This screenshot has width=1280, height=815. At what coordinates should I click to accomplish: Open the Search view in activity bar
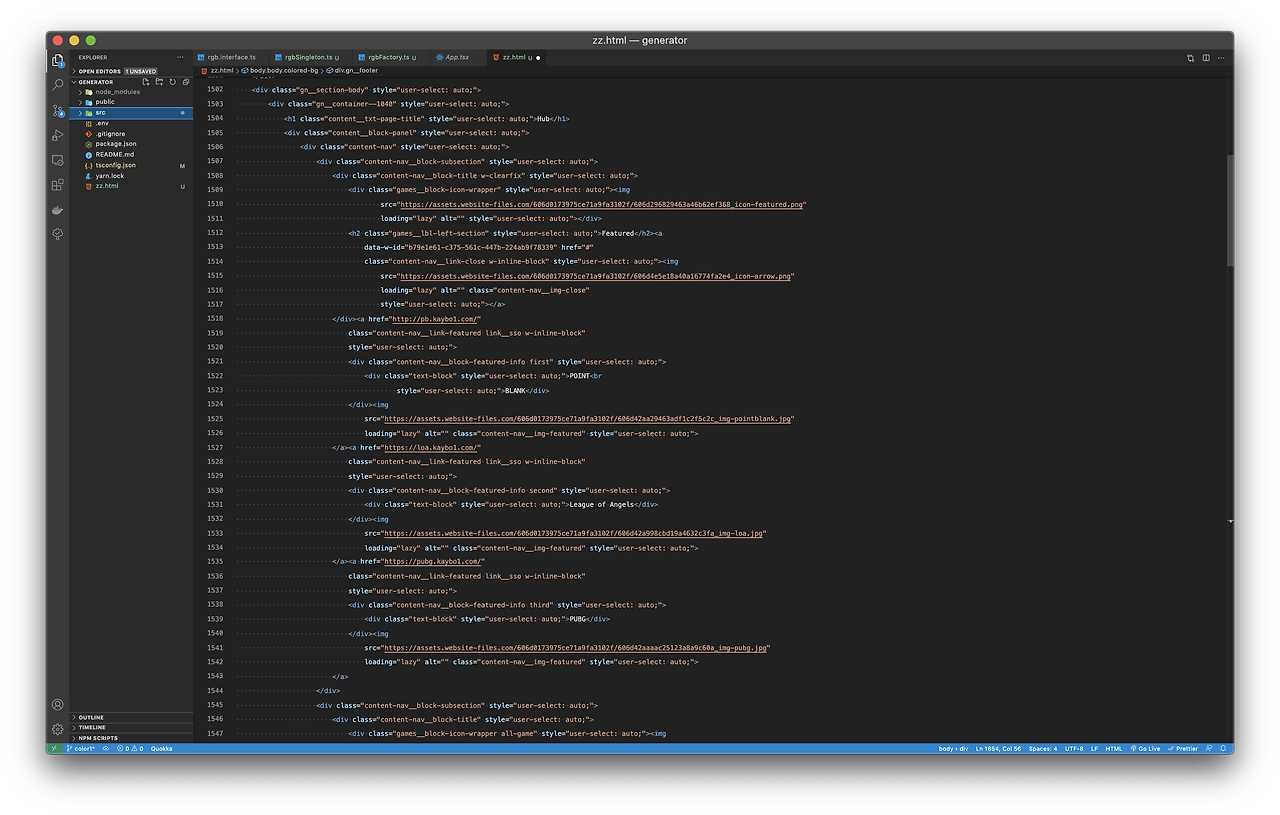[x=58, y=86]
